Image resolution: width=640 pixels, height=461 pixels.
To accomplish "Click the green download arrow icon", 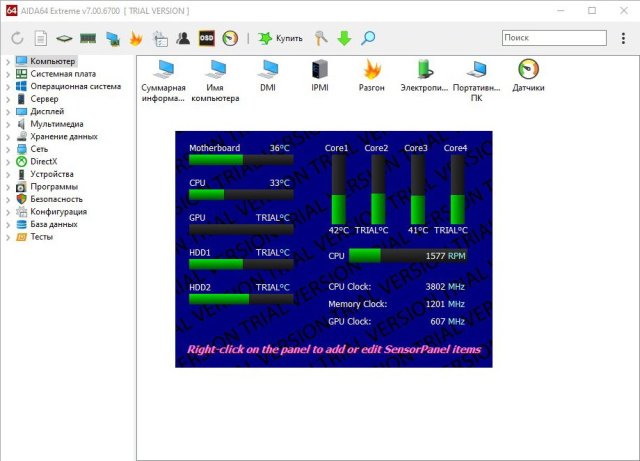I will click(344, 39).
